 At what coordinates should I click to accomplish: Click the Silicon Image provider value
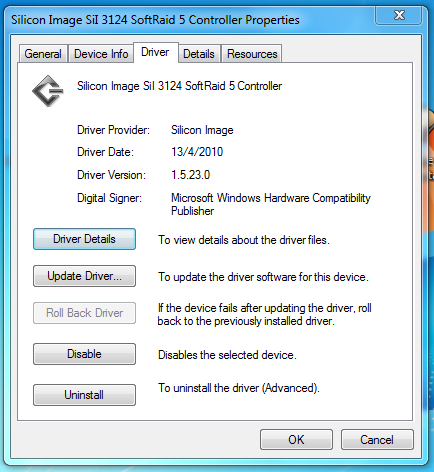[202, 130]
